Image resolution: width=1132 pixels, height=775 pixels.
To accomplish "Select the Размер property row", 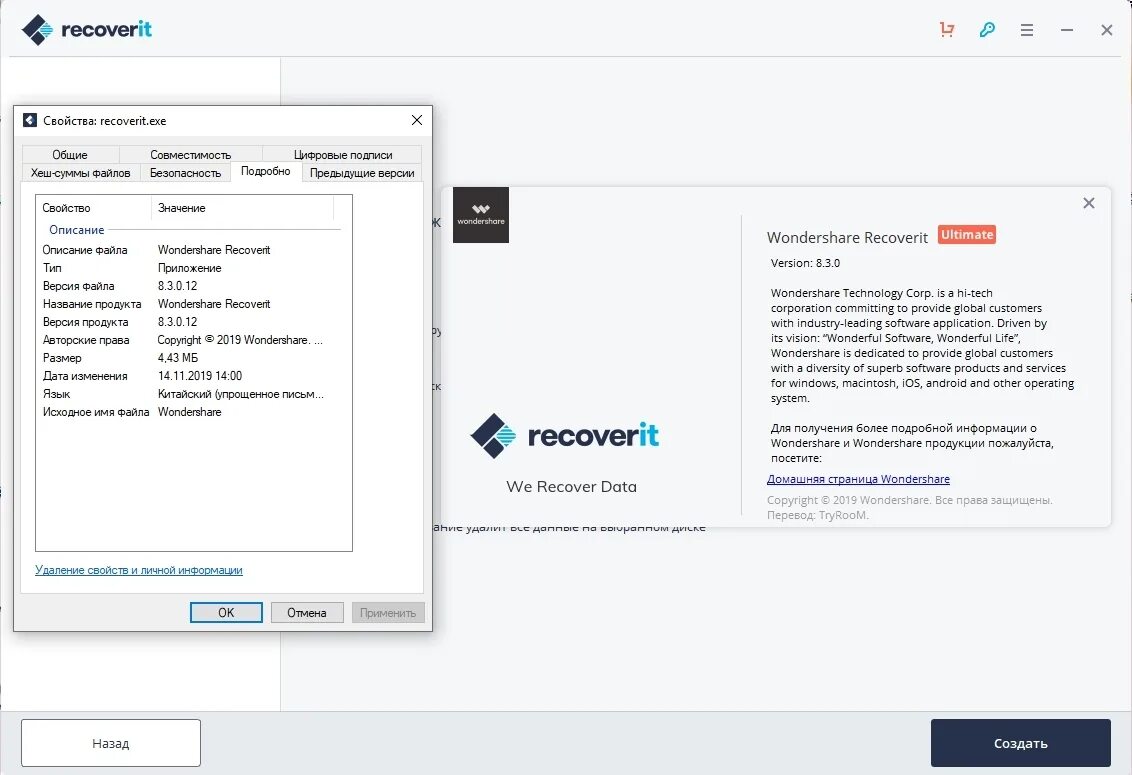I will tap(189, 358).
